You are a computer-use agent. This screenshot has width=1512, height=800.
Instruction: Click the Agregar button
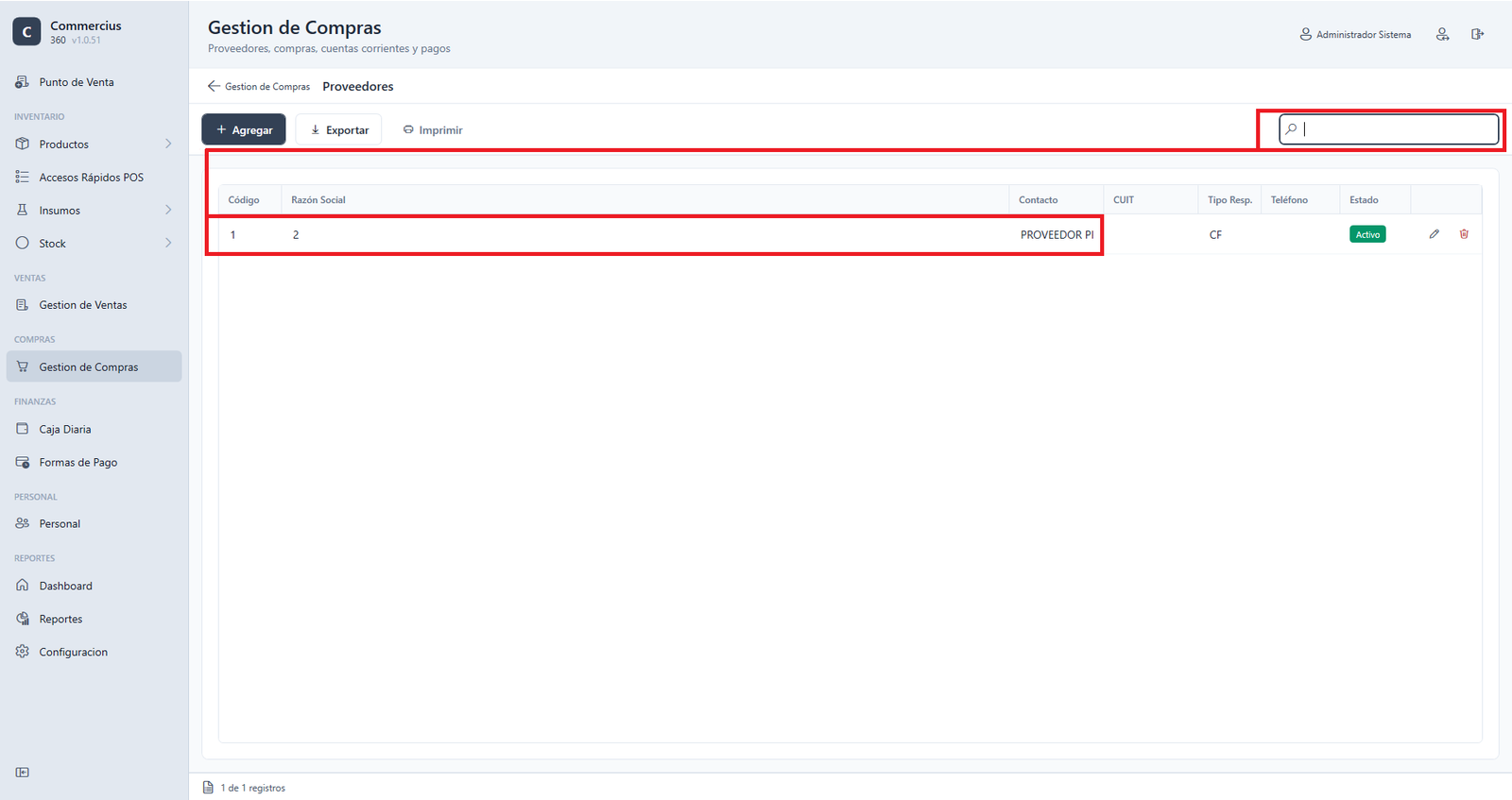tap(244, 129)
